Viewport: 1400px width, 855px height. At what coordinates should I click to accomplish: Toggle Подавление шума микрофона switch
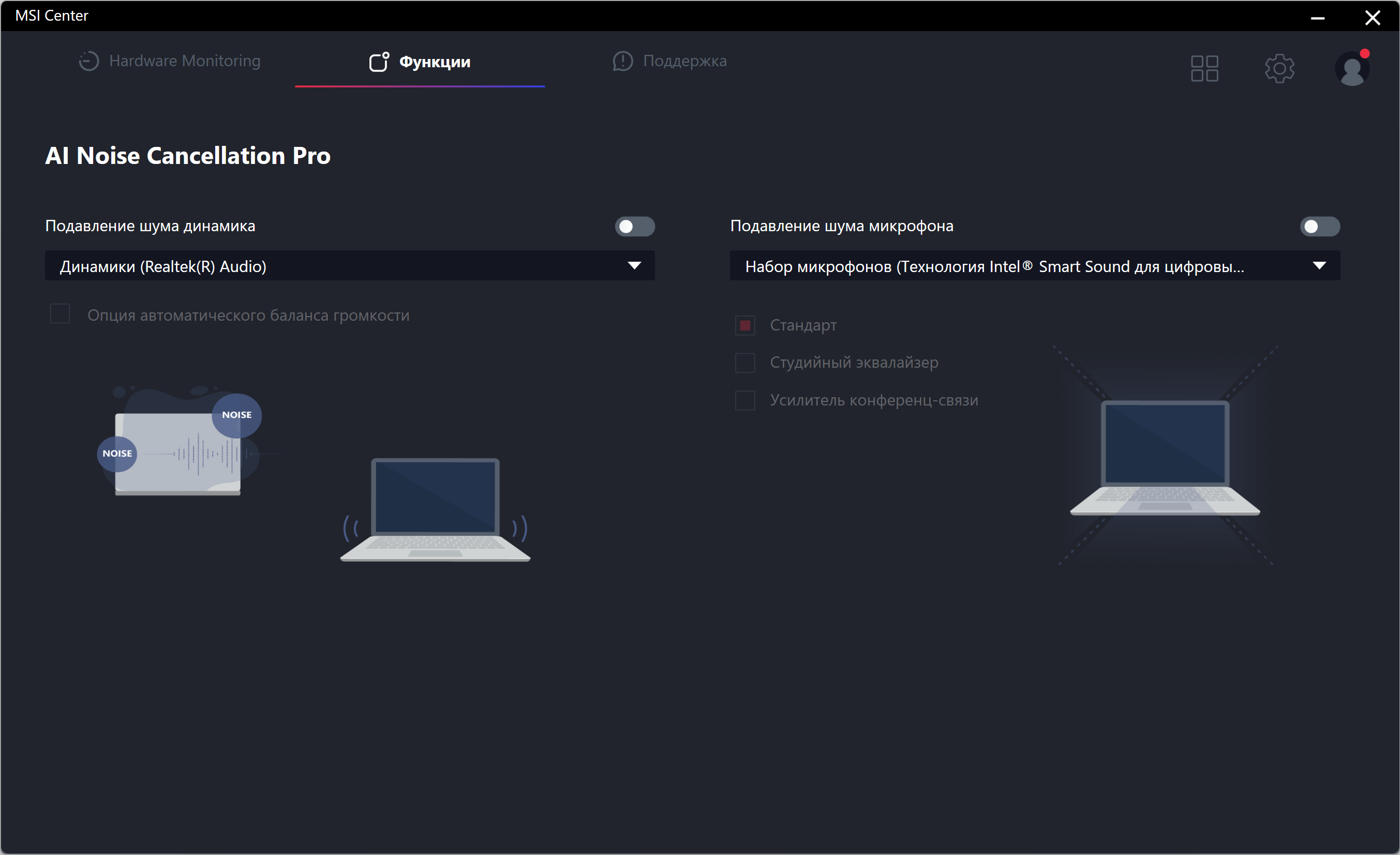click(x=1320, y=227)
